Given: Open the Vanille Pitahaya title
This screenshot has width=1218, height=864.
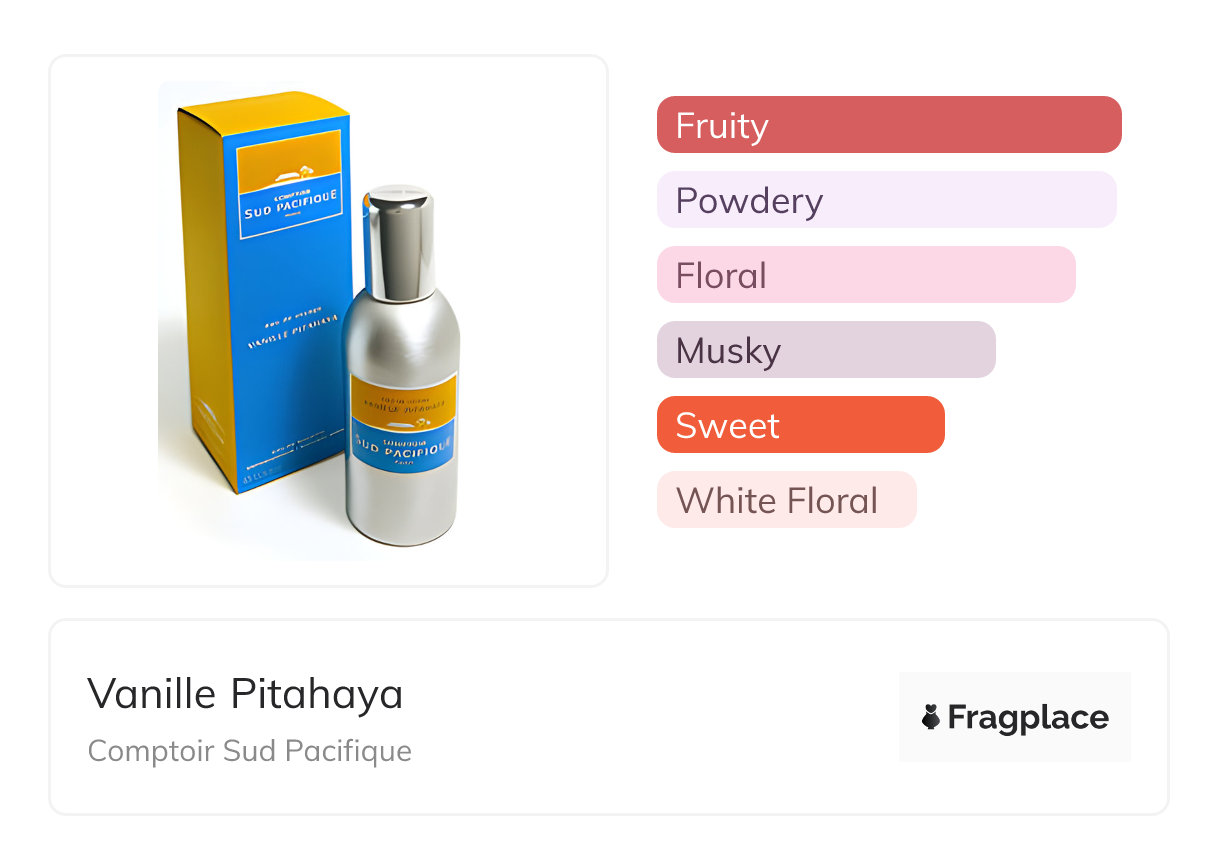Looking at the screenshot, I should click(x=245, y=694).
